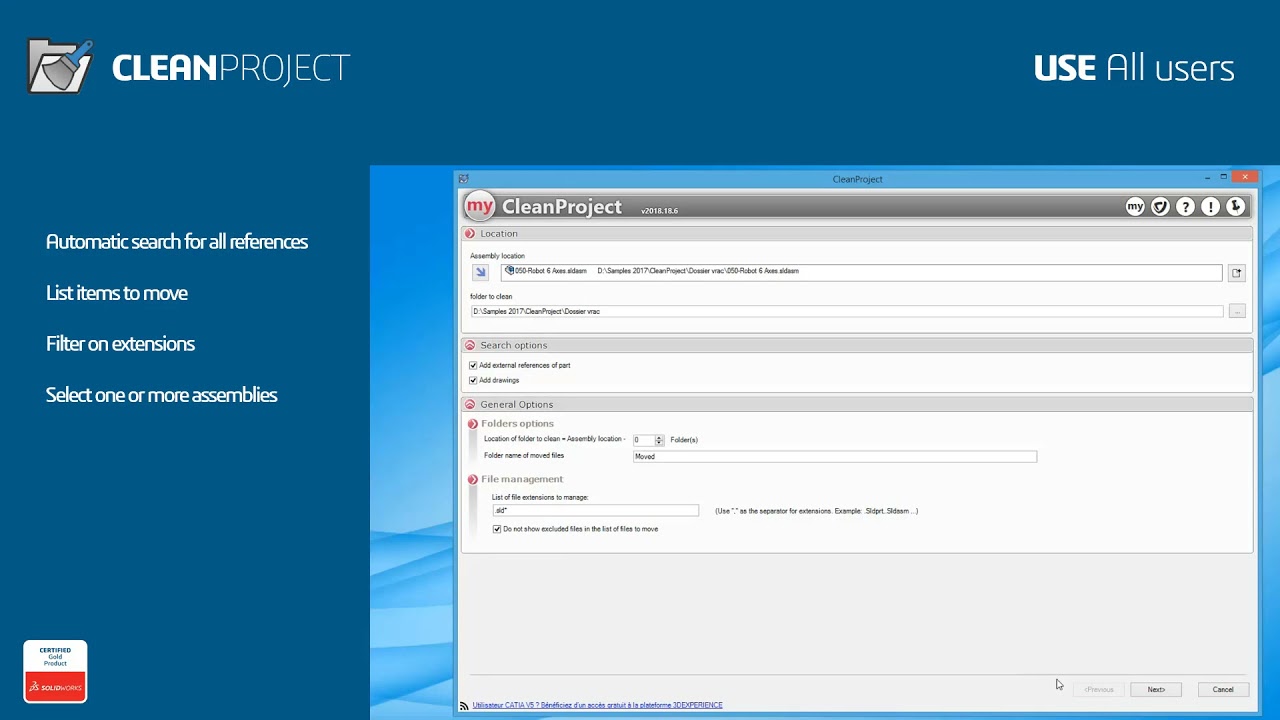Click the RSS feed icon at the dialog bottom
The height and width of the screenshot is (720, 1280).
pyautogui.click(x=464, y=705)
